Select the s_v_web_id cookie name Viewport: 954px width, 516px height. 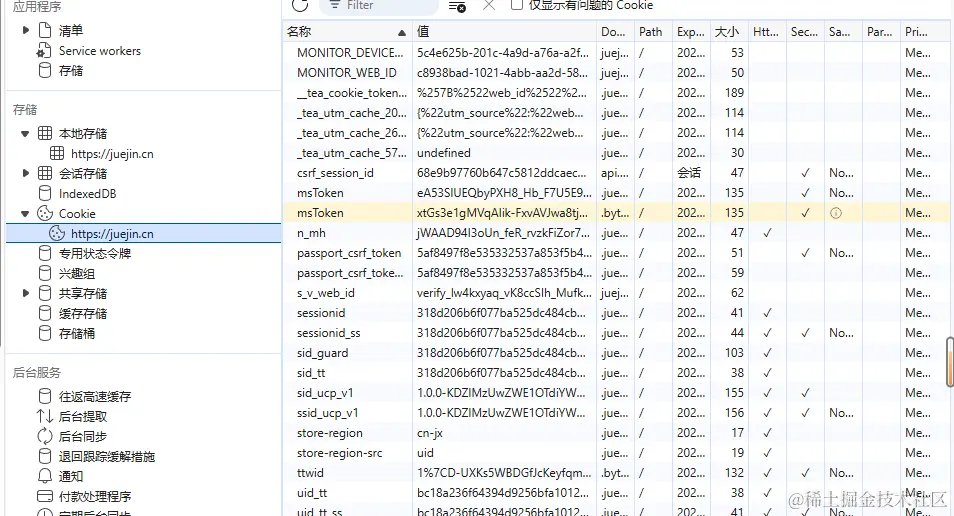coord(326,293)
